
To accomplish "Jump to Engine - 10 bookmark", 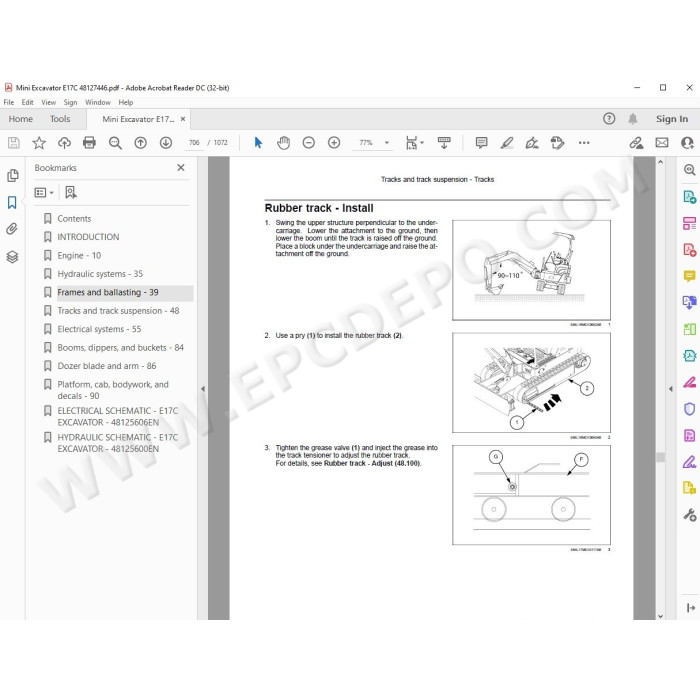I will coord(79,255).
